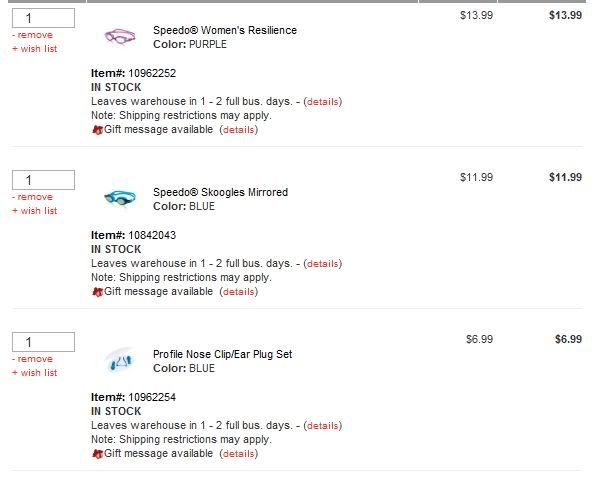Click quantity field for Profile Nose Clip/Ear Plug Set
This screenshot has height=478, width=601.
point(43,342)
